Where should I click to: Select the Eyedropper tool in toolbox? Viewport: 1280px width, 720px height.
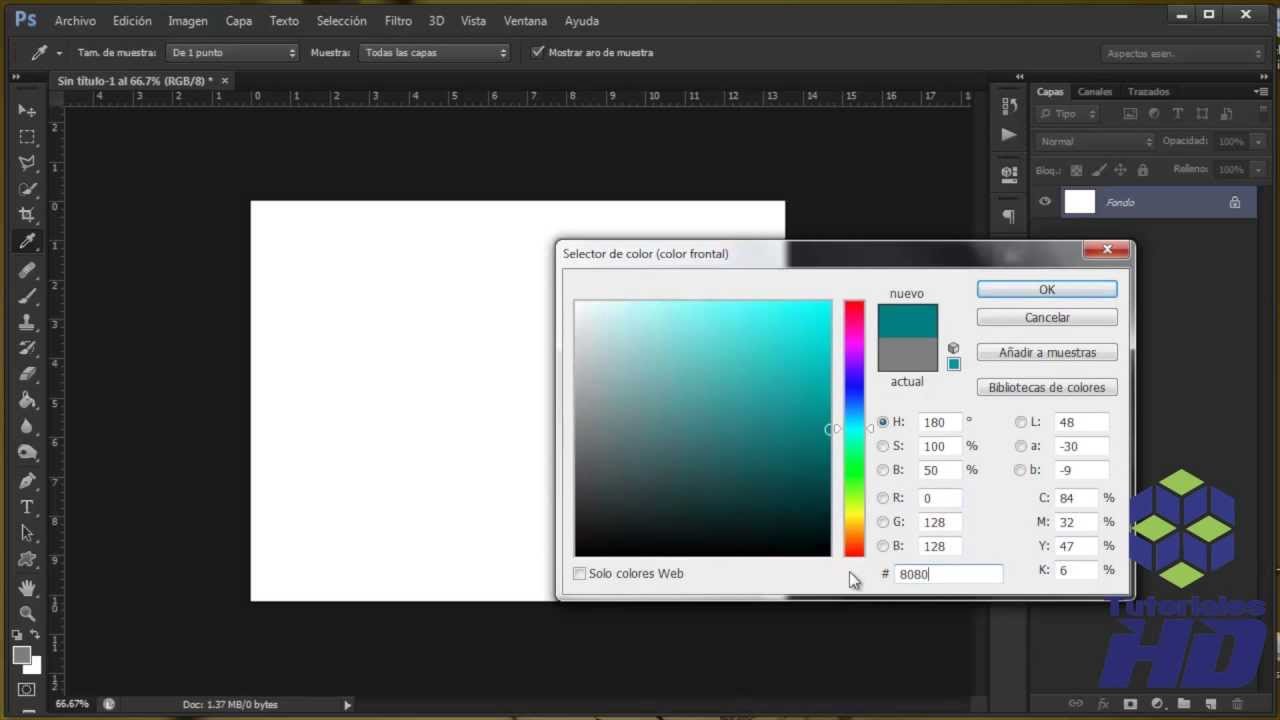pyautogui.click(x=27, y=242)
